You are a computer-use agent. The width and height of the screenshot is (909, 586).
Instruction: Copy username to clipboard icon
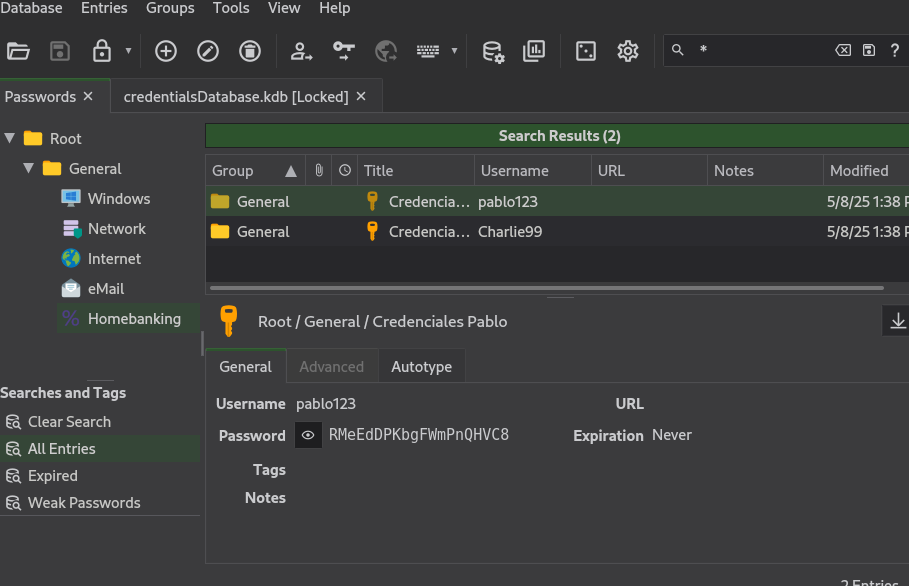(301, 51)
